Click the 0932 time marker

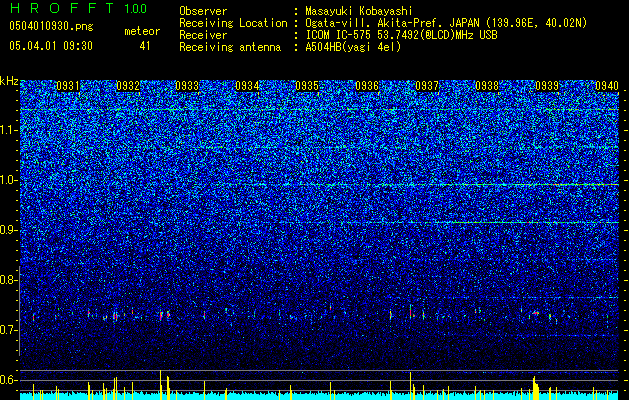(x=128, y=86)
